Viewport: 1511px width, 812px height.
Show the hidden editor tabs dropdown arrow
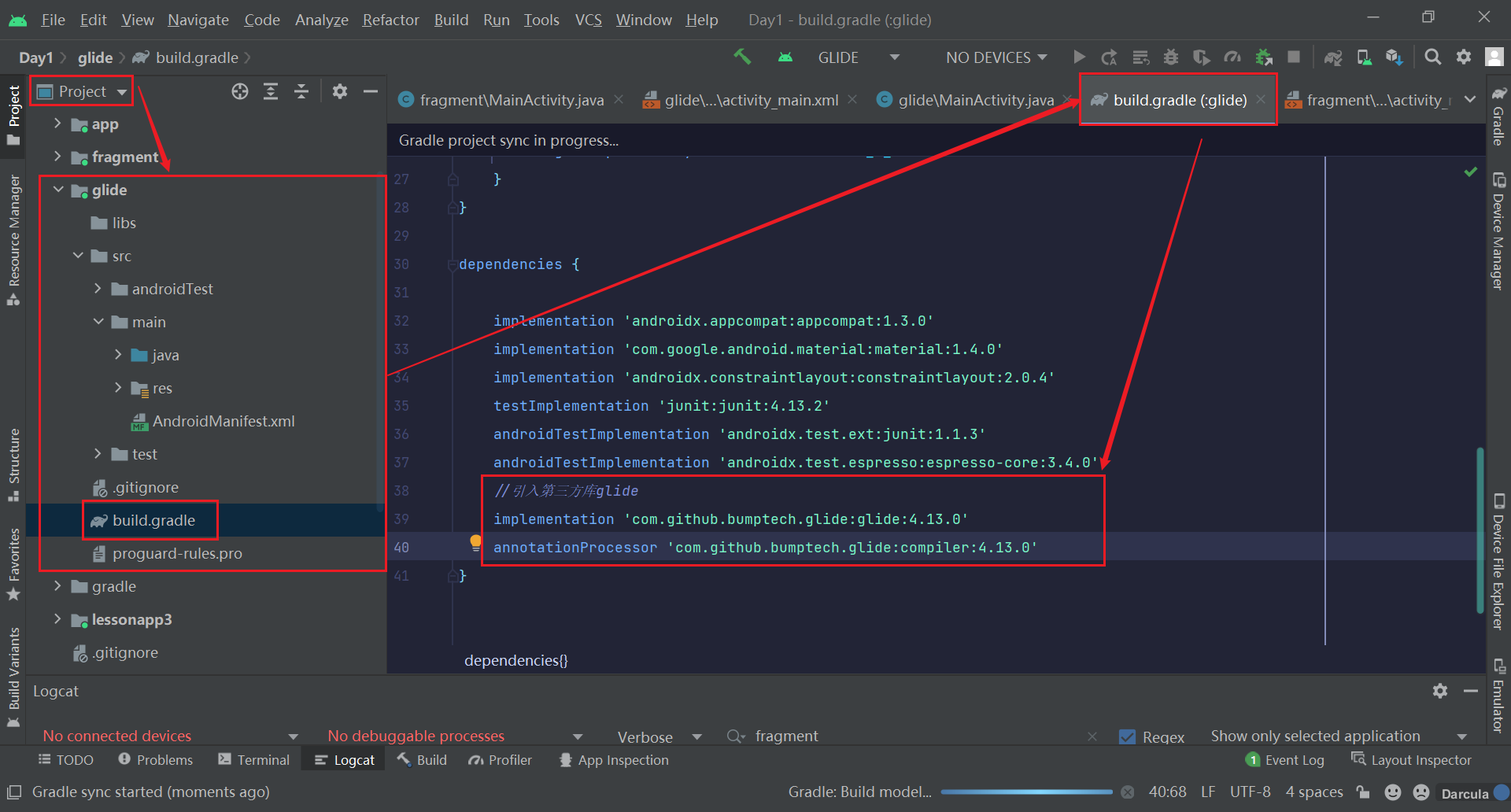point(1470,99)
